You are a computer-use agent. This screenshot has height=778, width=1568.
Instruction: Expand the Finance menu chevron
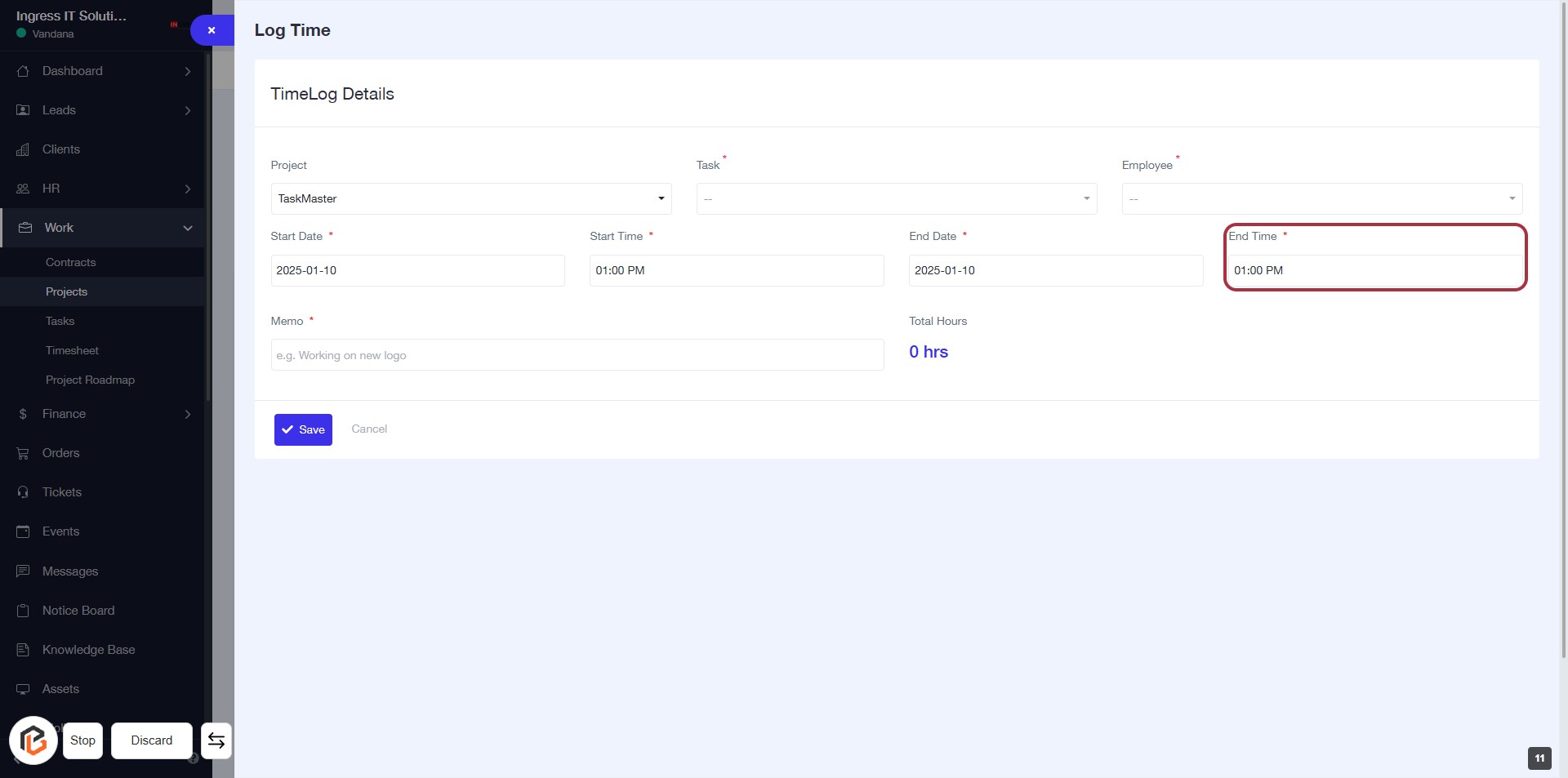pos(188,414)
